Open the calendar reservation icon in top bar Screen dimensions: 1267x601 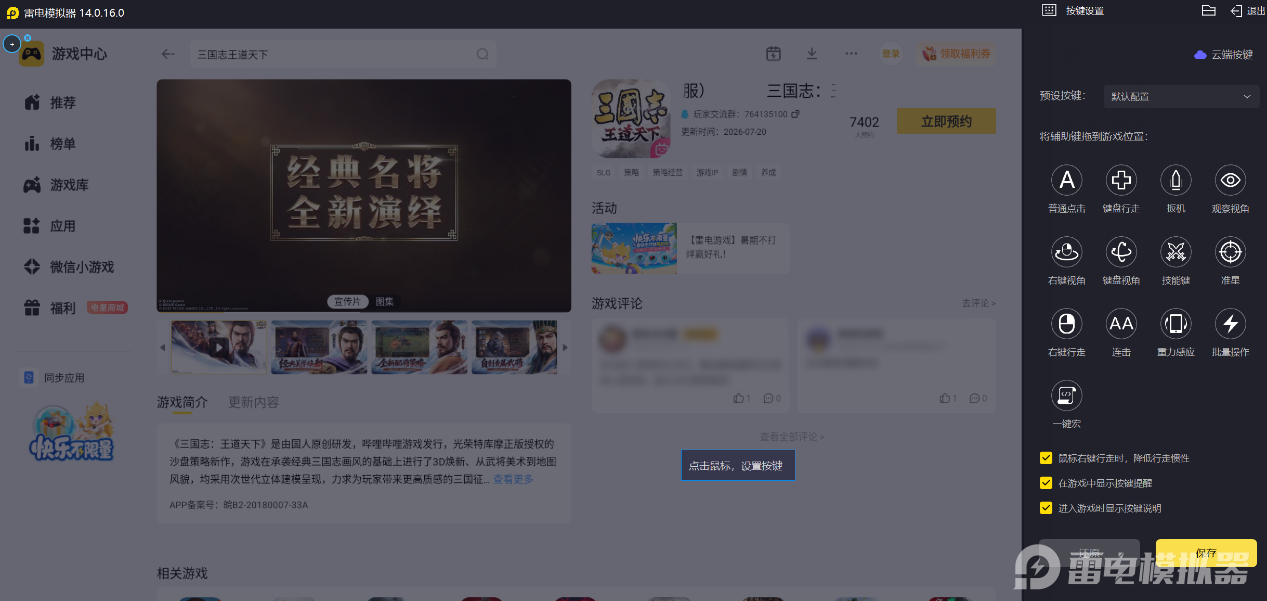pyautogui.click(x=773, y=53)
